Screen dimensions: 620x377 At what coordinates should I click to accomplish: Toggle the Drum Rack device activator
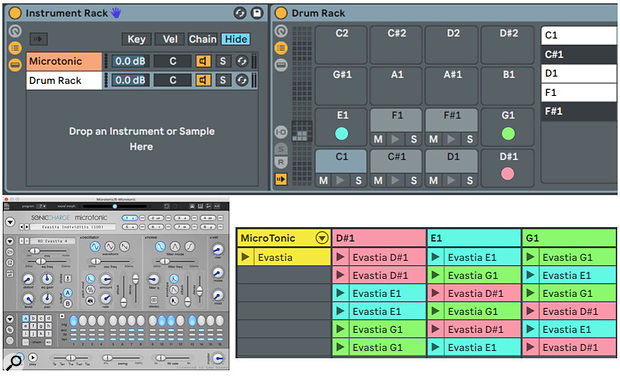[x=281, y=13]
